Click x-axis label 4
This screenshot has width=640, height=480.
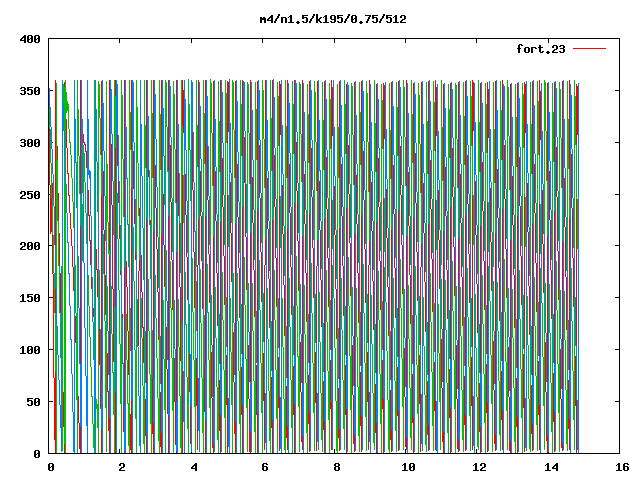tap(194, 467)
